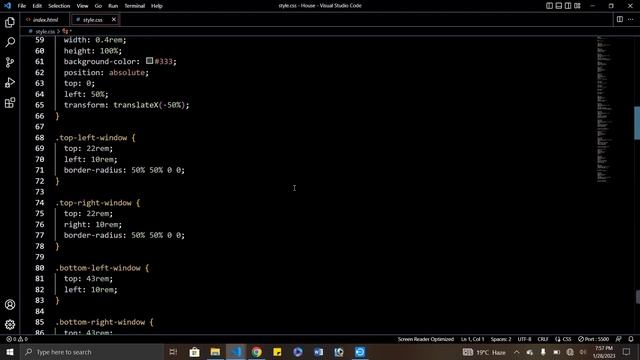
Task: Click the #333 color swatch on line 61
Action: (149, 61)
